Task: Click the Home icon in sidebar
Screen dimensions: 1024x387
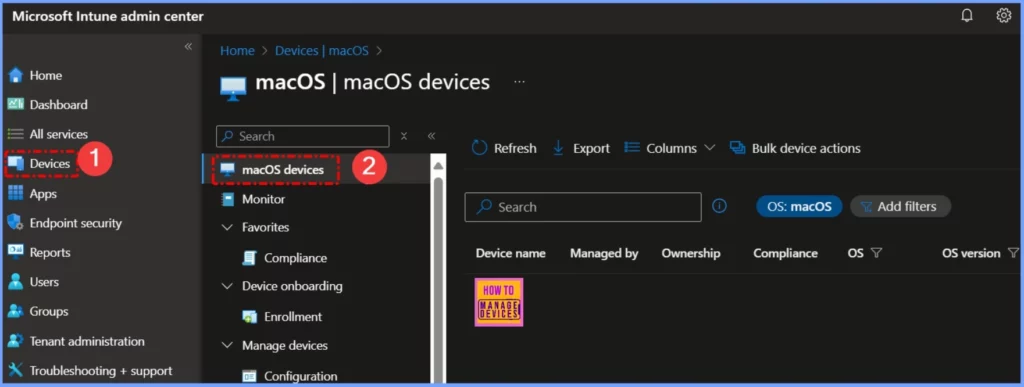Action: click(x=16, y=76)
